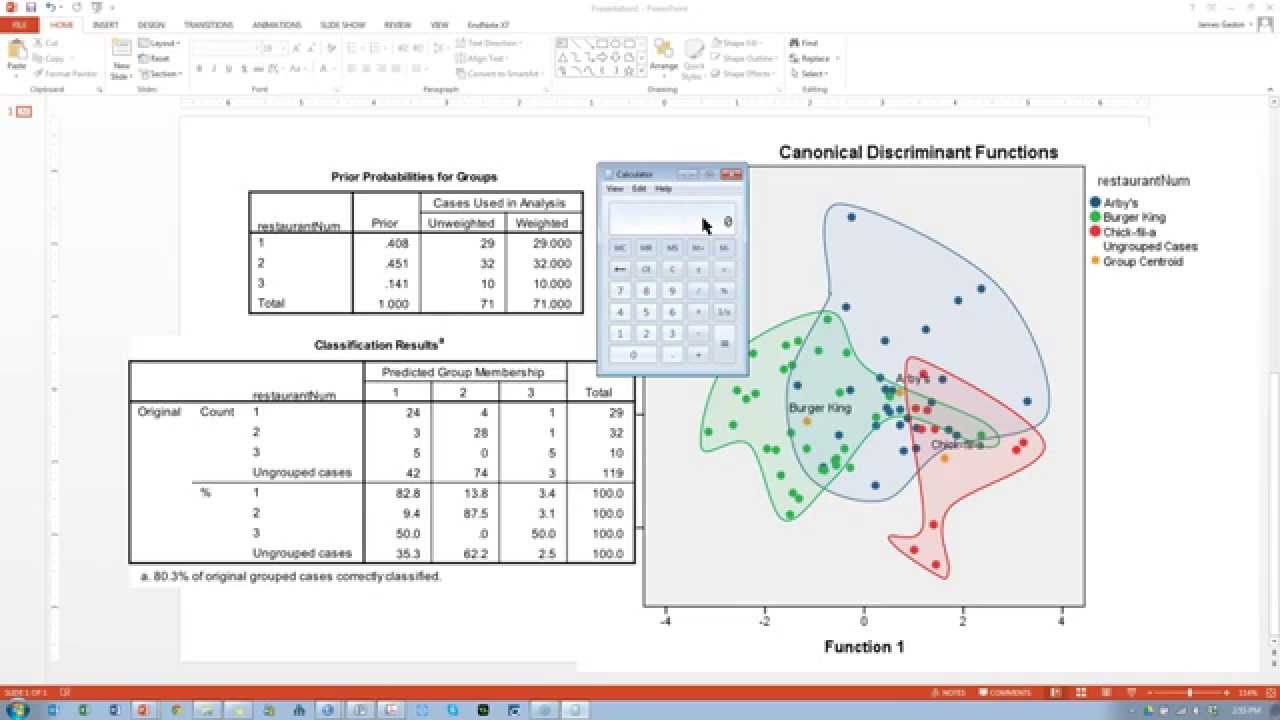This screenshot has width=1280, height=720.
Task: Click the New Slide icon
Action: click(121, 48)
